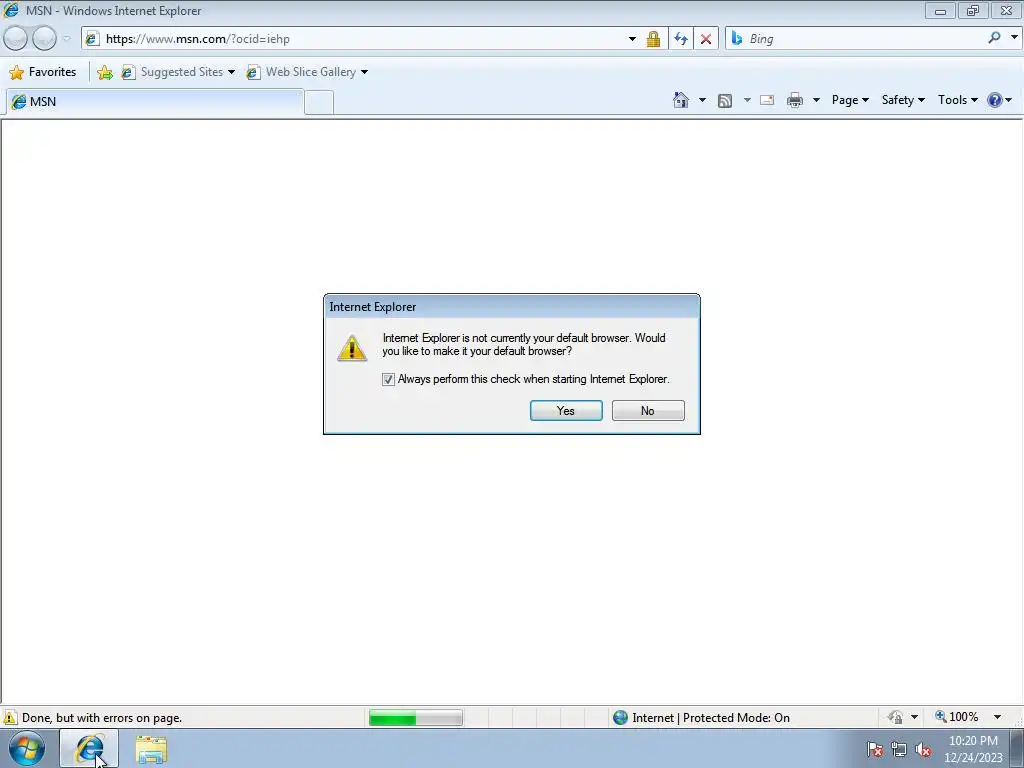This screenshot has height=768, width=1024.
Task: Click the Help question mark icon
Action: click(x=995, y=100)
